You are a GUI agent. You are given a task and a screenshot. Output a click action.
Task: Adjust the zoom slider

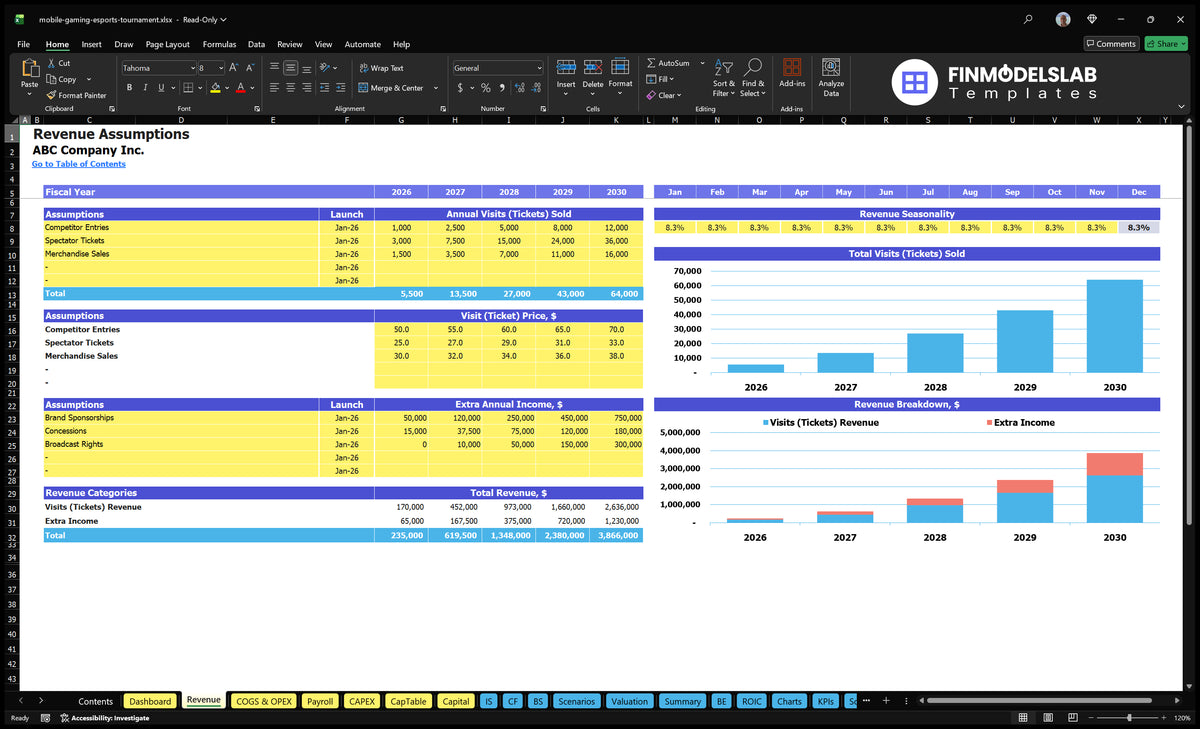(x=1129, y=718)
